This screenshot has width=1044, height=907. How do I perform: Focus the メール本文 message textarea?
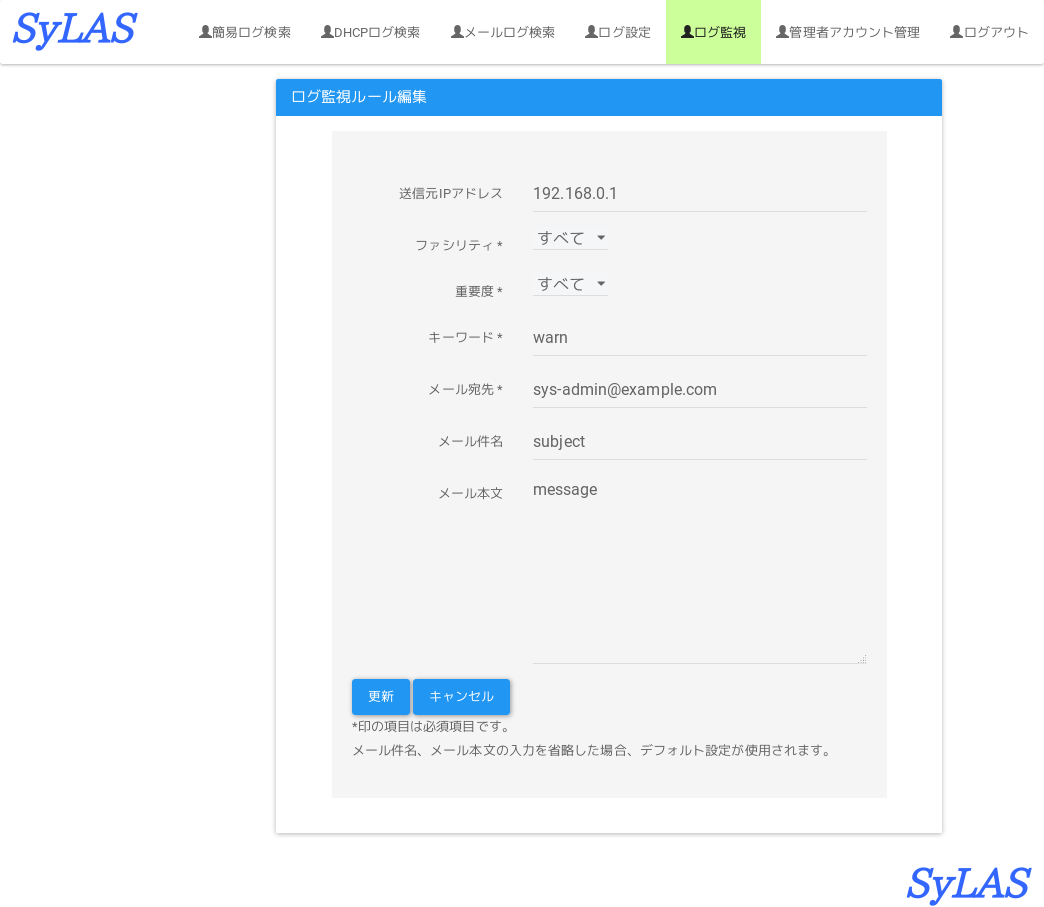pos(699,571)
